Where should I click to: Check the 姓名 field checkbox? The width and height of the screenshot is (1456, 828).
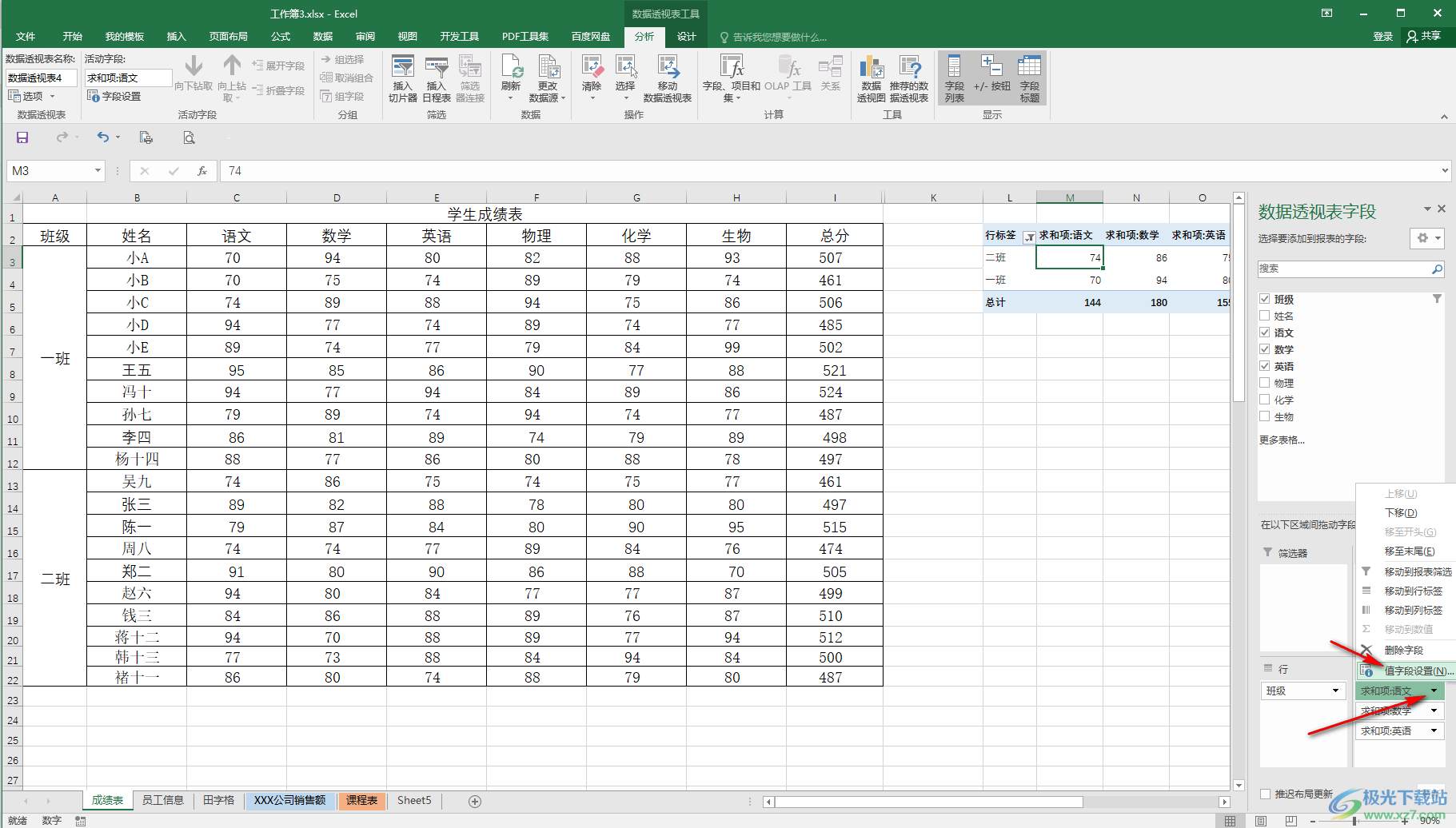click(1265, 316)
